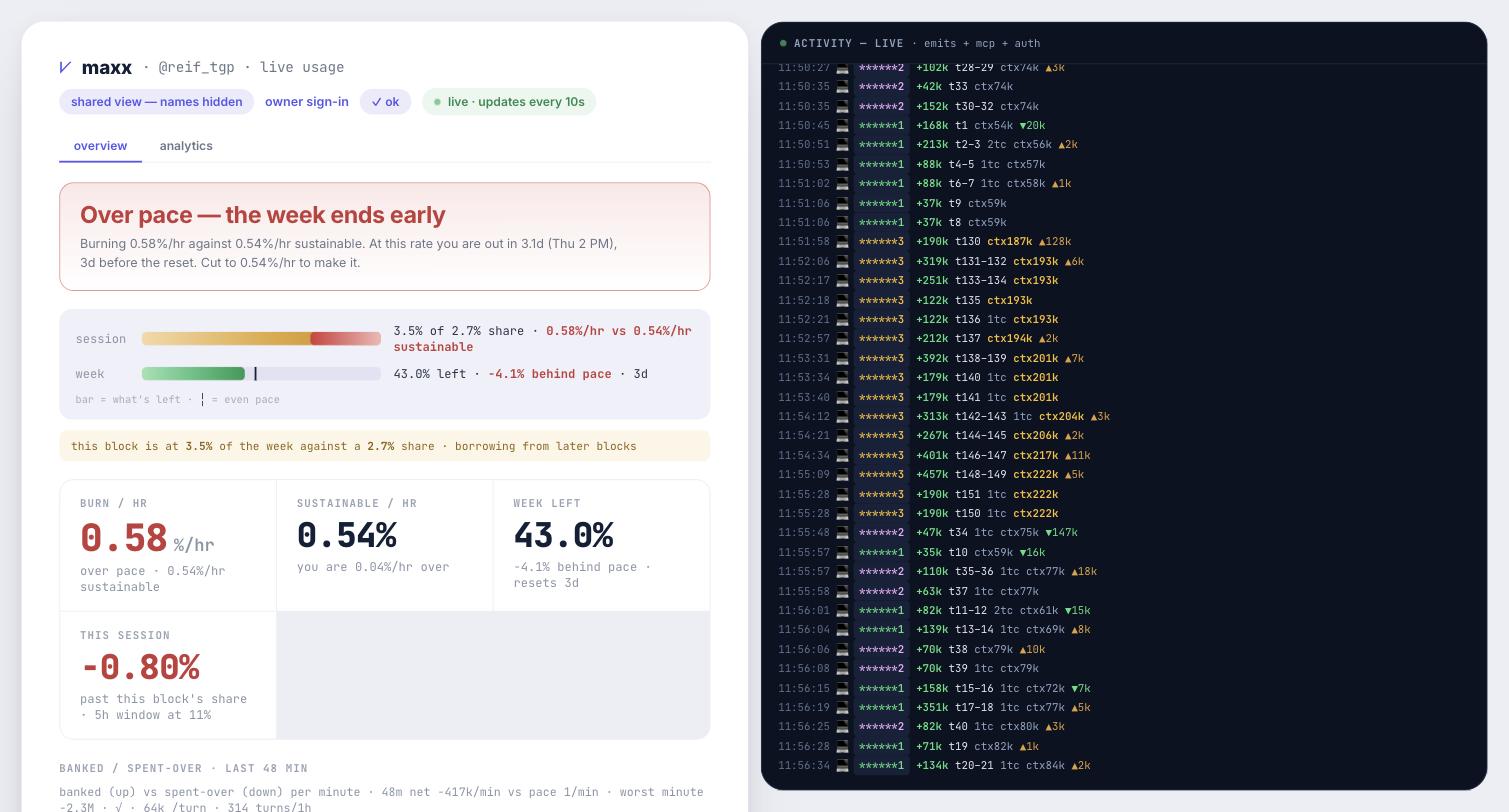Click the laptop icon in the 11:52:06 row
The image size is (1509, 812).
tap(842, 262)
